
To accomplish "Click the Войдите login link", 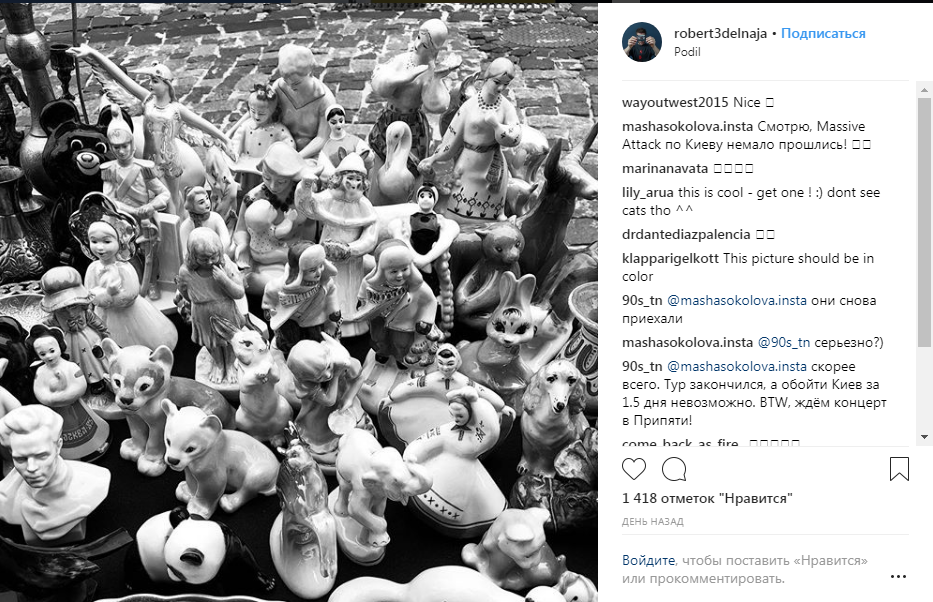I will pos(649,560).
